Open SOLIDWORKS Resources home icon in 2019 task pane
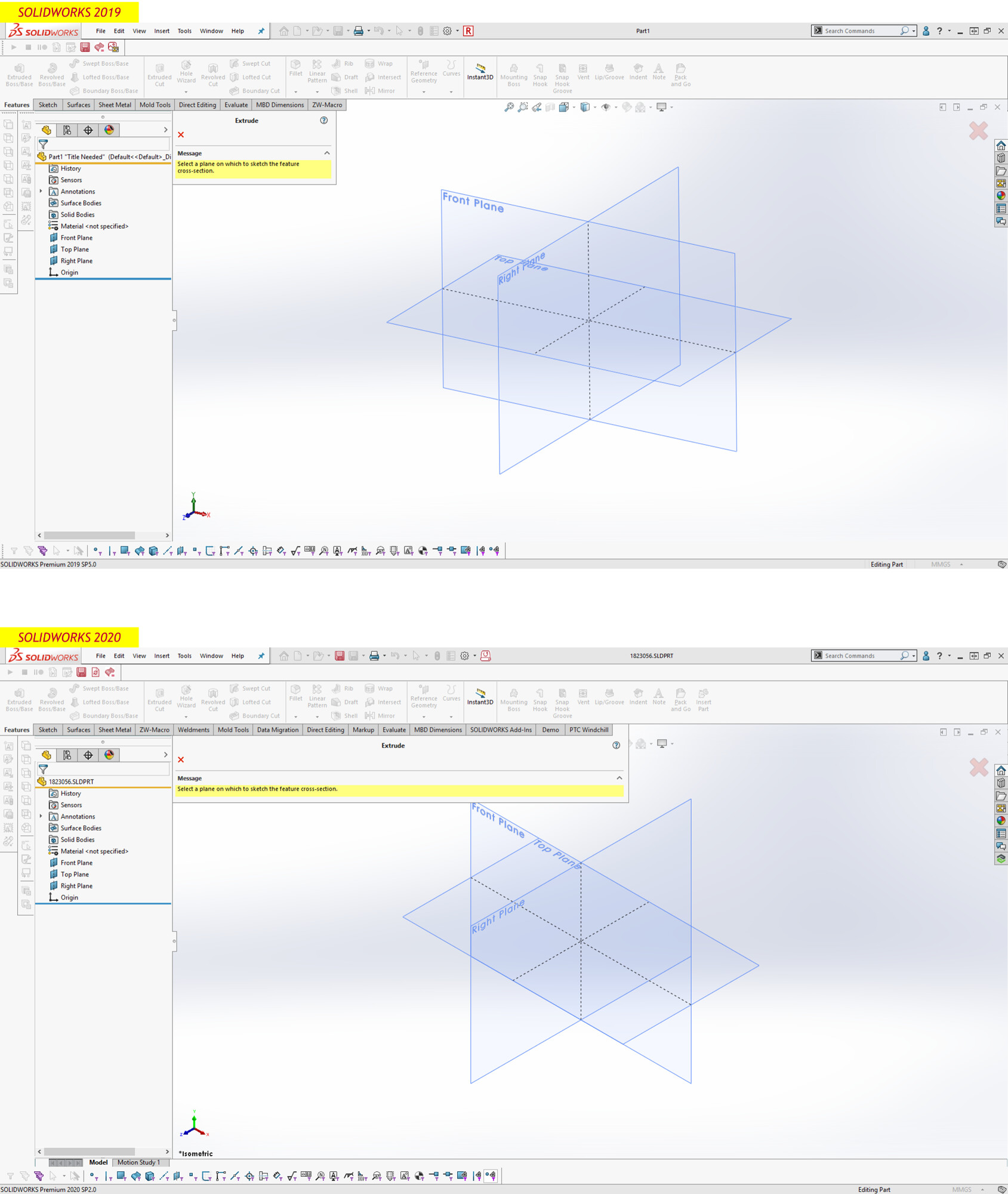 click(1001, 146)
